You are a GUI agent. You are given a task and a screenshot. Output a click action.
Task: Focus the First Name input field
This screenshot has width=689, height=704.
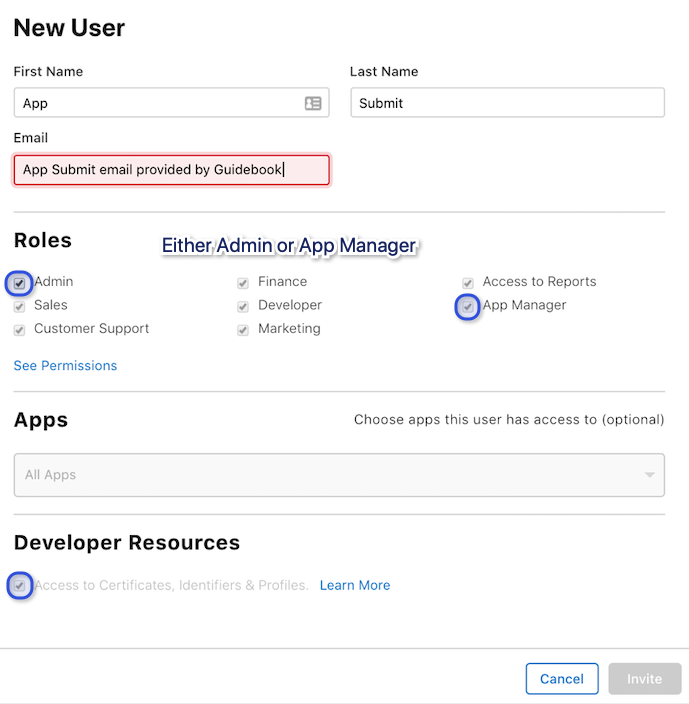coord(171,103)
